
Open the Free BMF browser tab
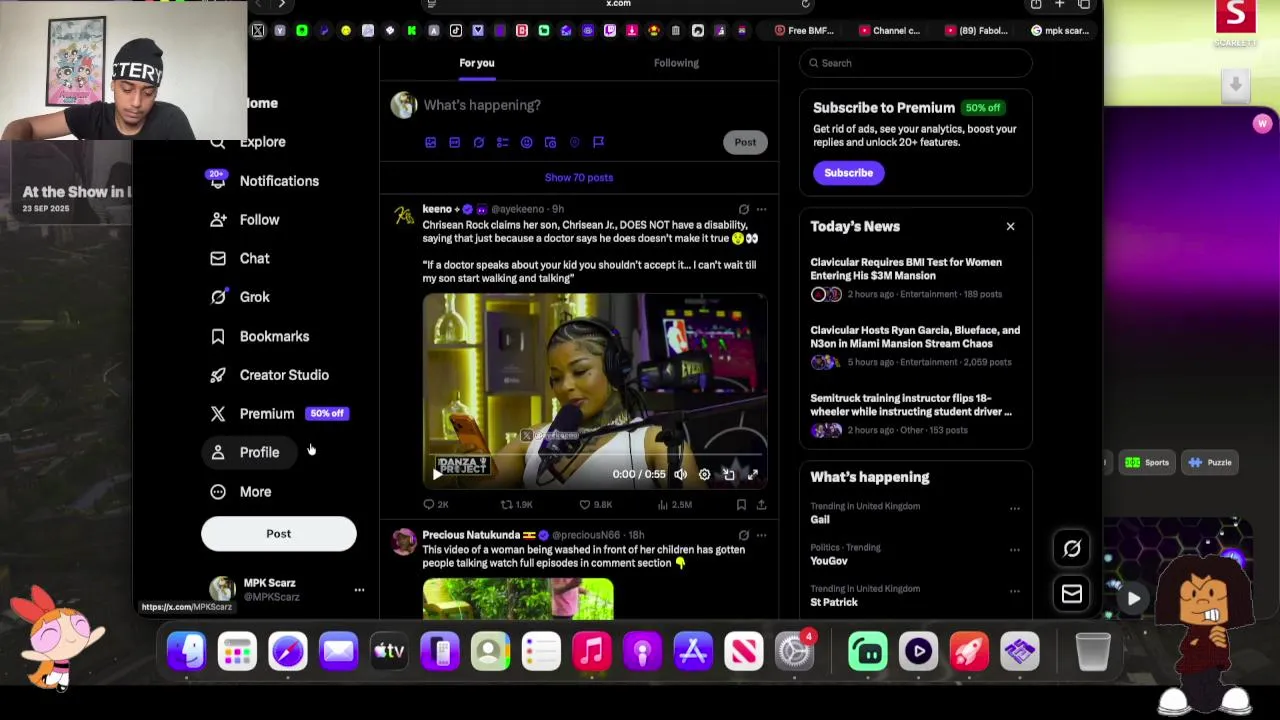tap(804, 31)
